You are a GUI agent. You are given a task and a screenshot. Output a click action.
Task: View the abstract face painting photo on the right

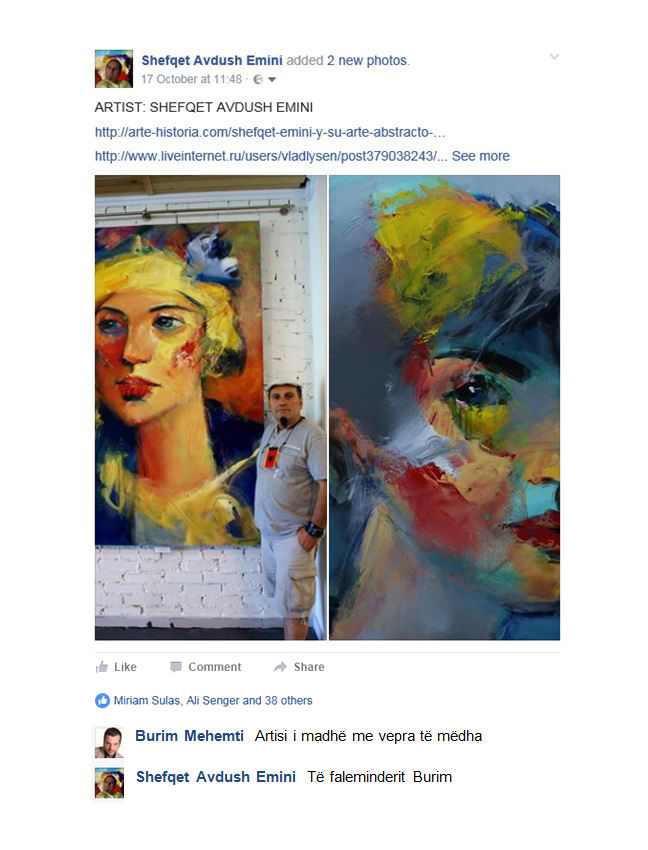point(445,408)
